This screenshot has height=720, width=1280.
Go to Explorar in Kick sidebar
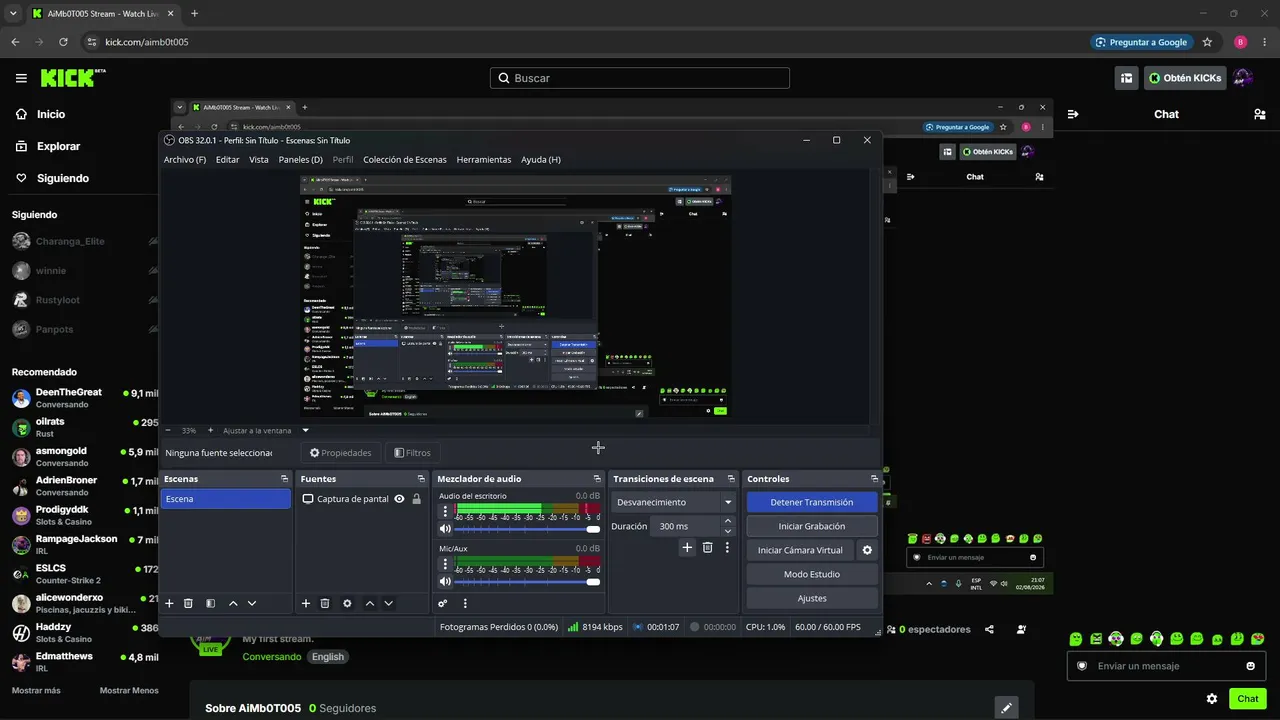tap(58, 146)
